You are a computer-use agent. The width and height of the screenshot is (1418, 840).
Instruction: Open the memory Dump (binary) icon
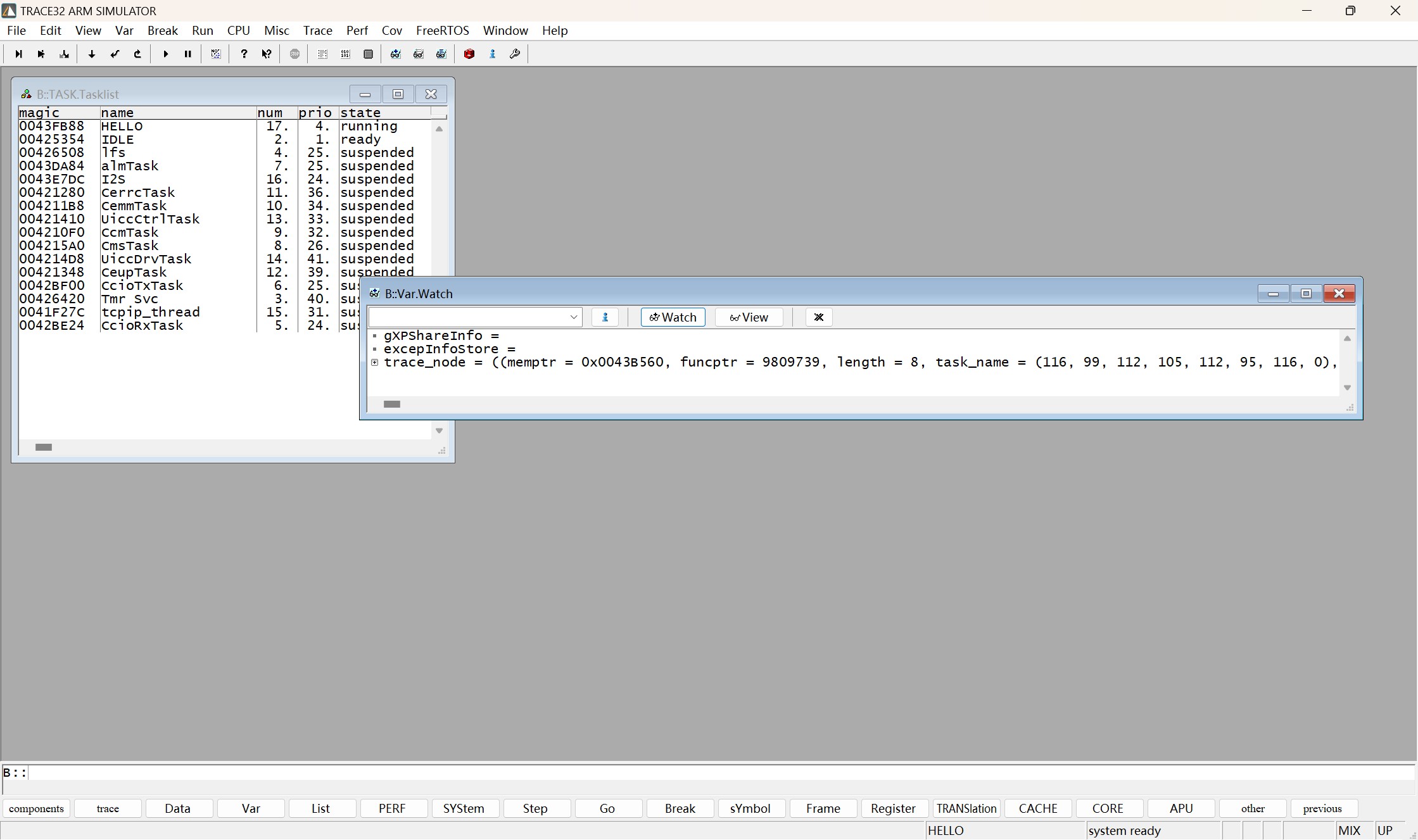tap(345, 54)
